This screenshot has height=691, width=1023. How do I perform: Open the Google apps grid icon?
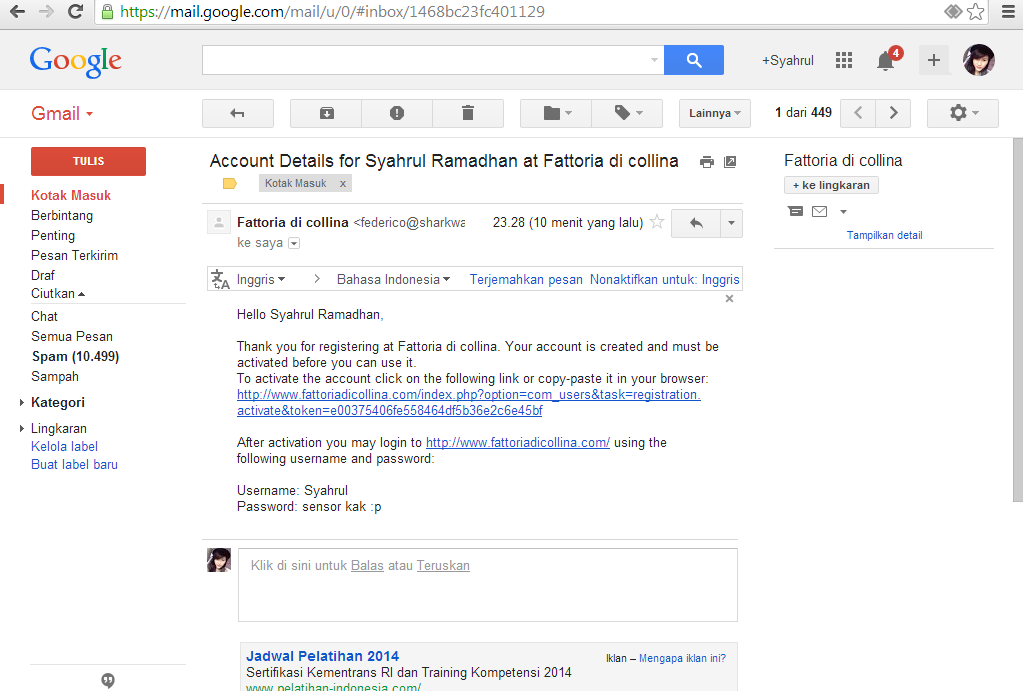click(x=844, y=60)
